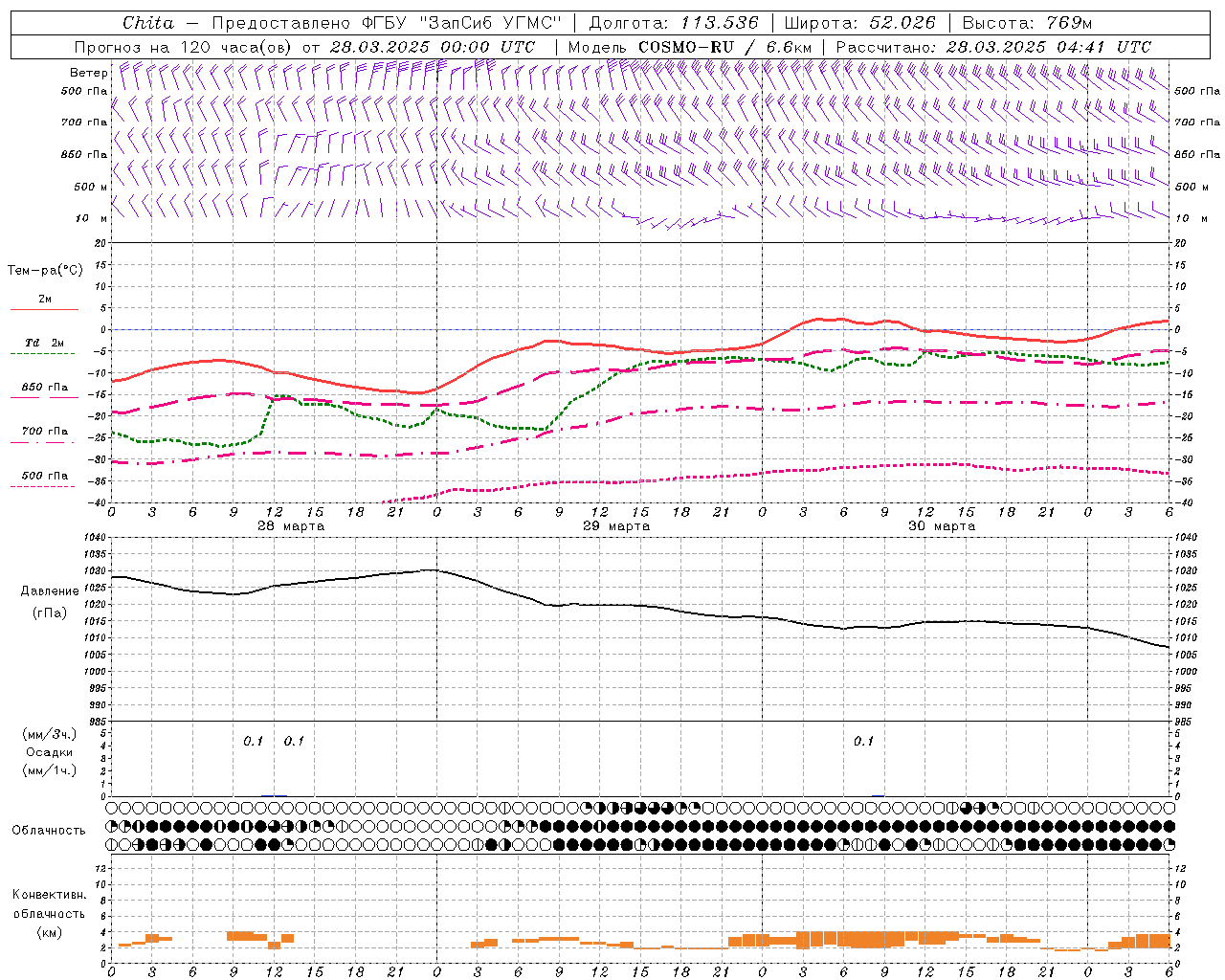Click the "Рассчитано: 28.03.2025 04:41 UTC" text
The width and height of the screenshot is (1225, 980).
[993, 47]
